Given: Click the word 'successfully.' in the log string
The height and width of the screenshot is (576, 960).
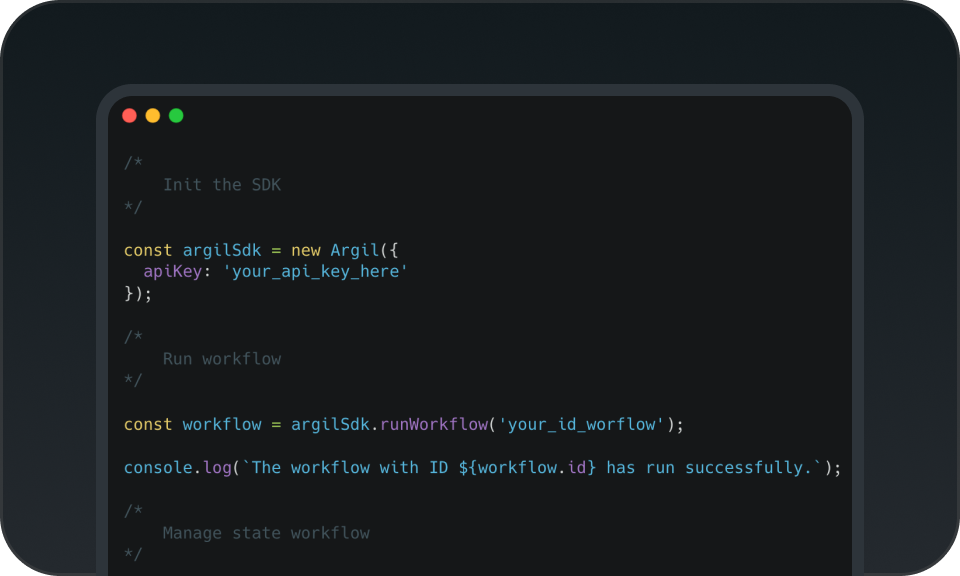Looking at the screenshot, I should [x=748, y=468].
